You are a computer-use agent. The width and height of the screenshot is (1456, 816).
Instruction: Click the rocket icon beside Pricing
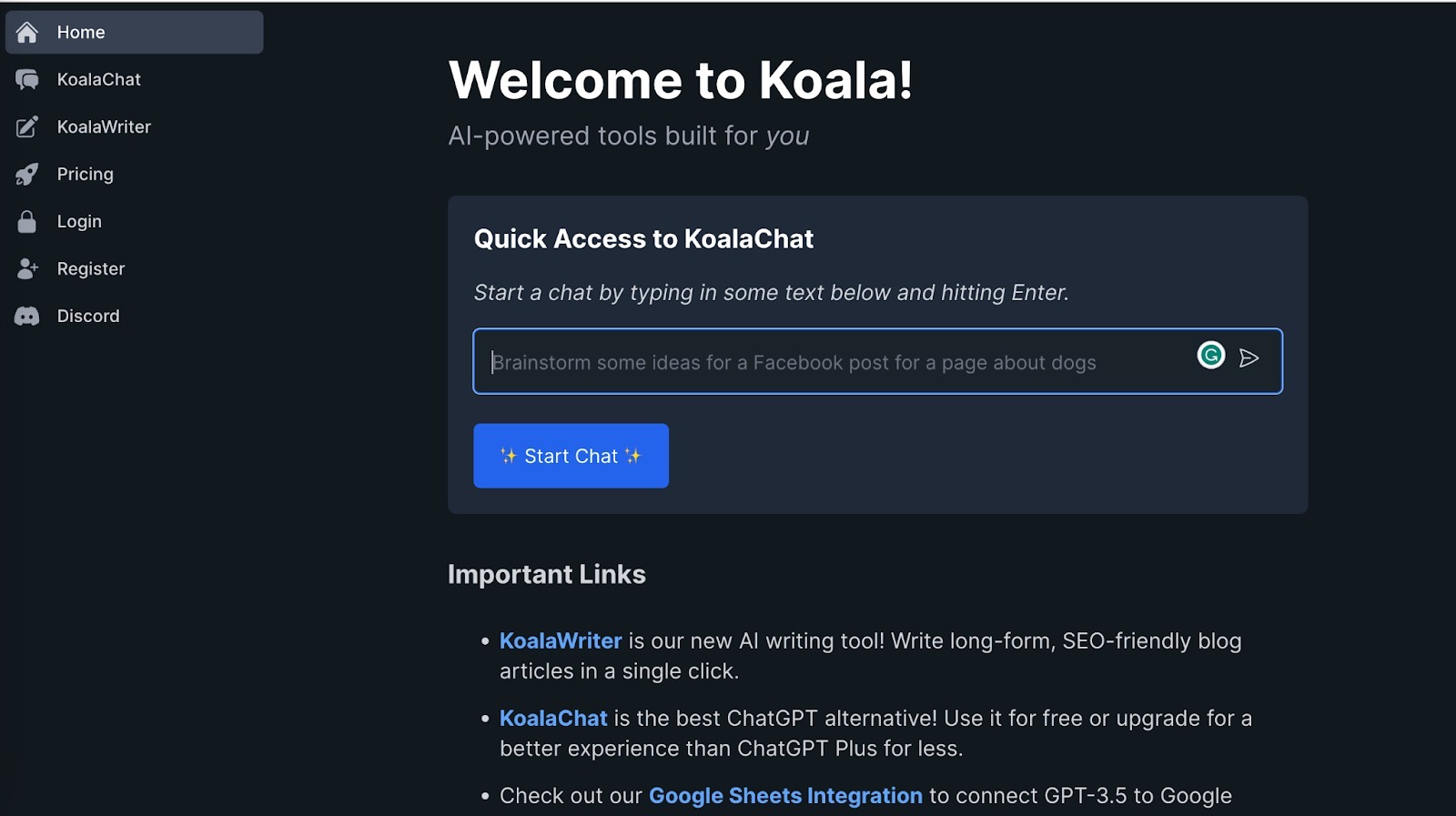(x=25, y=174)
